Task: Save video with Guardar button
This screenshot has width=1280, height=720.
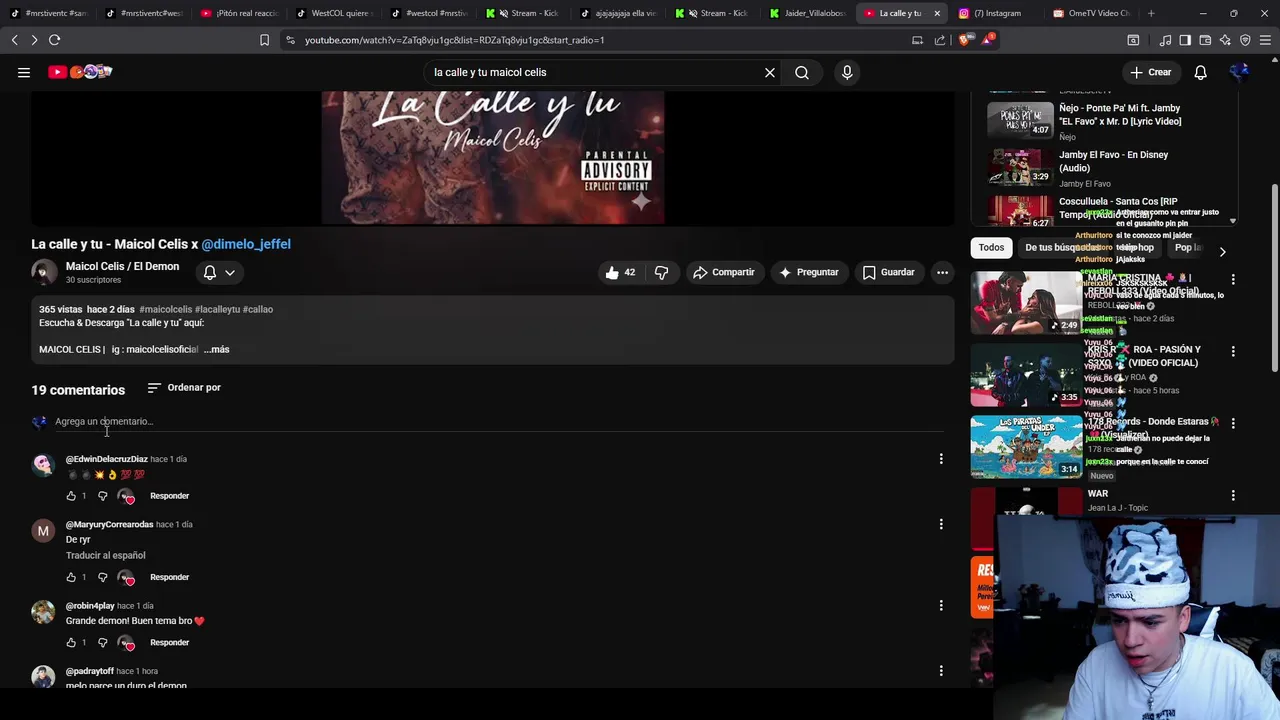Action: tap(889, 272)
